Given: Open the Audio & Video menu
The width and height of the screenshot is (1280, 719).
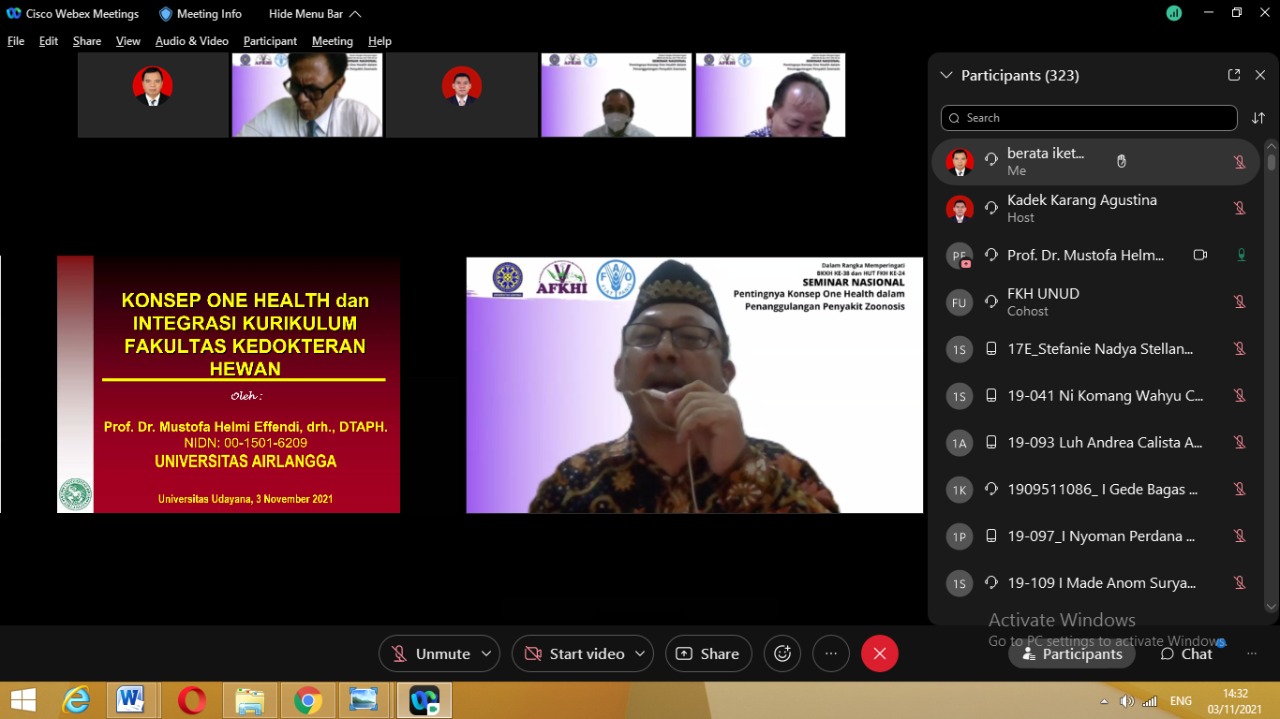Looking at the screenshot, I should (191, 41).
